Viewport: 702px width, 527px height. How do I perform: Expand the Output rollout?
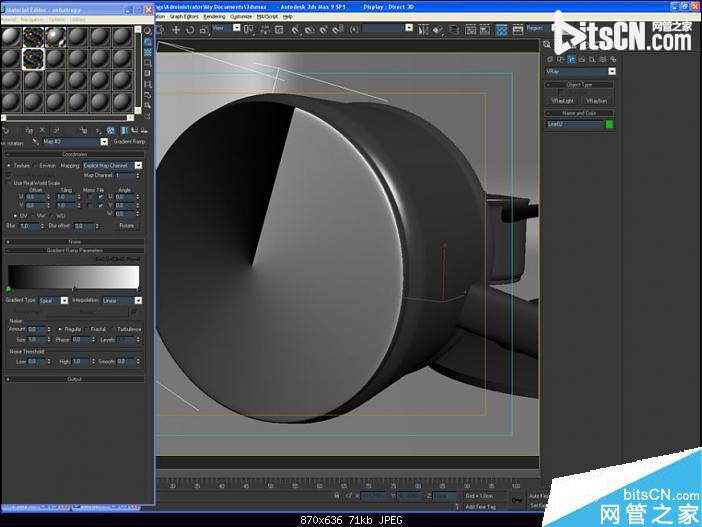pyautogui.click(x=75, y=379)
